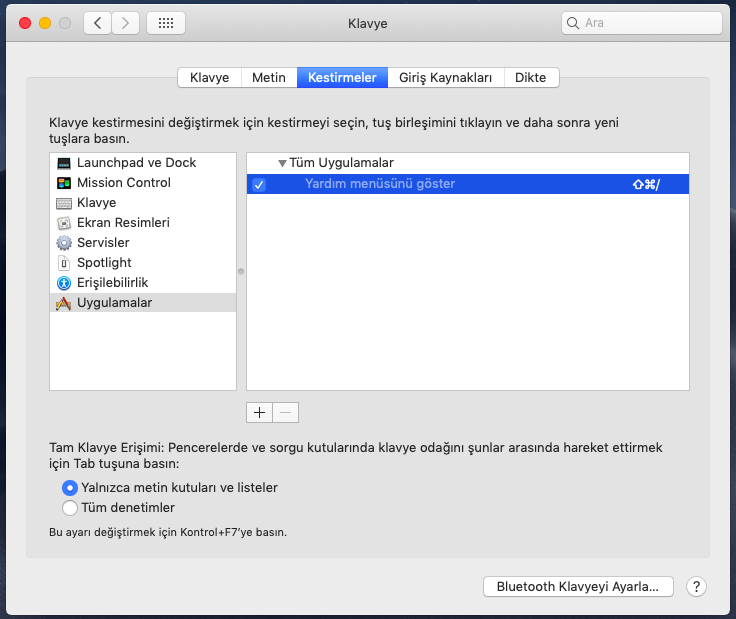Click the Launchpad ve Dock icon
The height and width of the screenshot is (619, 736).
64,163
